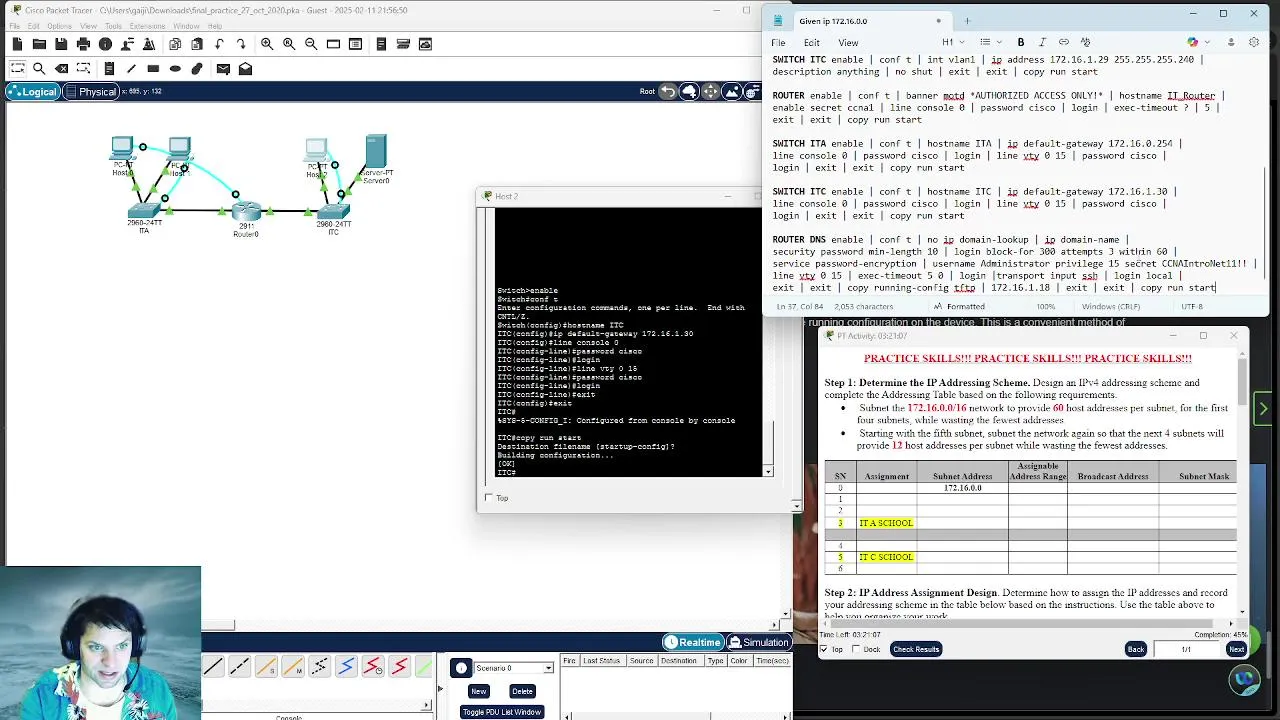
Task: Reset zoom on the workspace
Action: (289, 44)
